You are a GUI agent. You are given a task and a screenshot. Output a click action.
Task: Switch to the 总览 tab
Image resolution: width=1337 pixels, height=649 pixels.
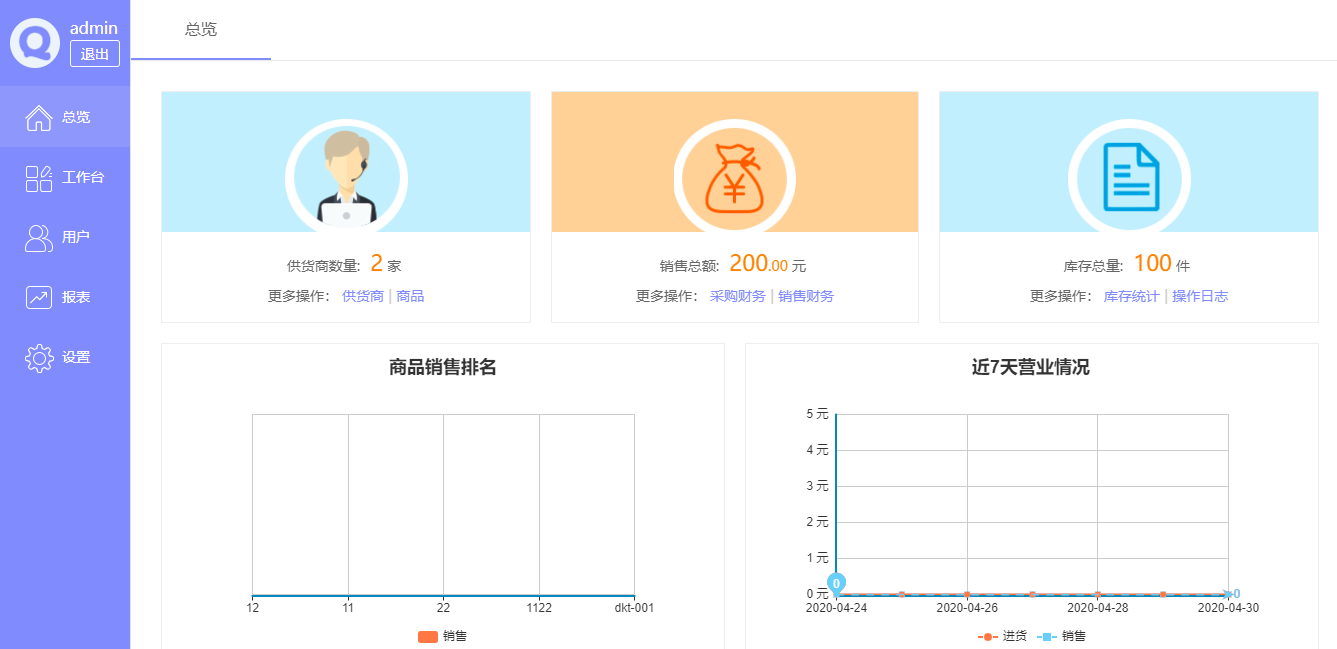click(x=201, y=30)
